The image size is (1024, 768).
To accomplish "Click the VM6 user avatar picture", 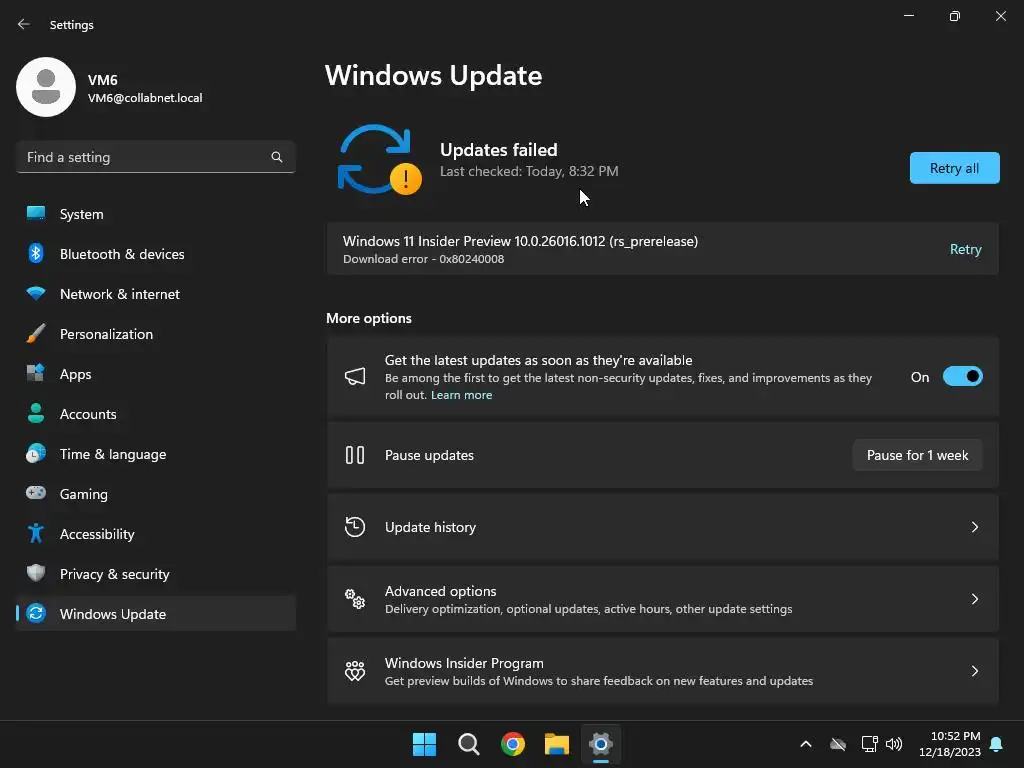I will click(x=46, y=87).
